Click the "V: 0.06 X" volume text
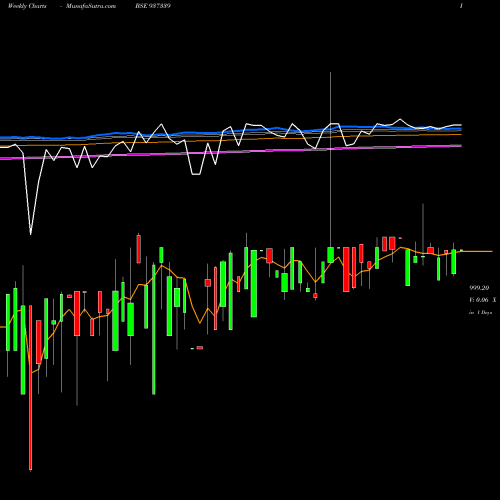 click(482, 300)
